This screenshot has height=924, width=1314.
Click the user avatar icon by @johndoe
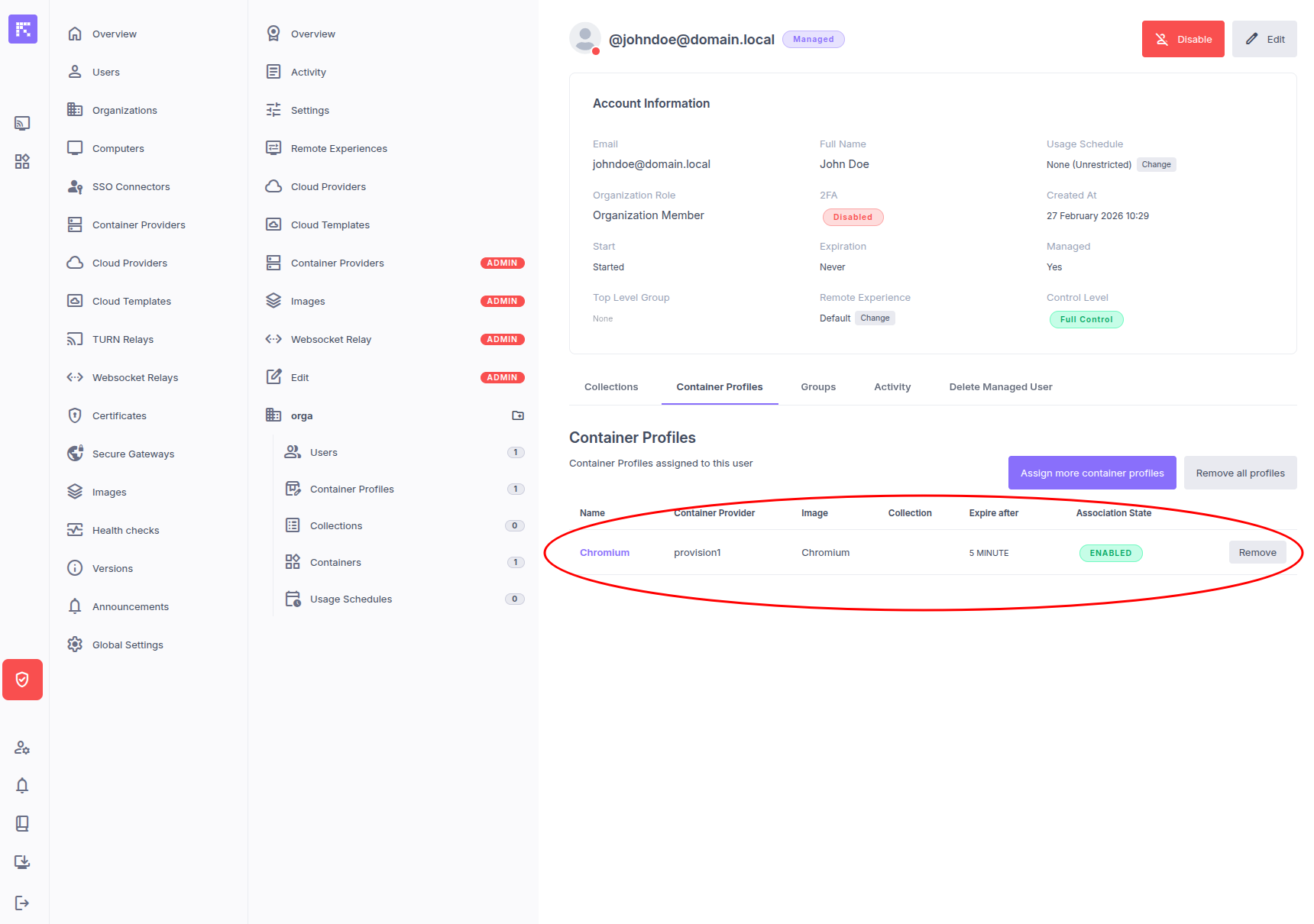[x=585, y=38]
